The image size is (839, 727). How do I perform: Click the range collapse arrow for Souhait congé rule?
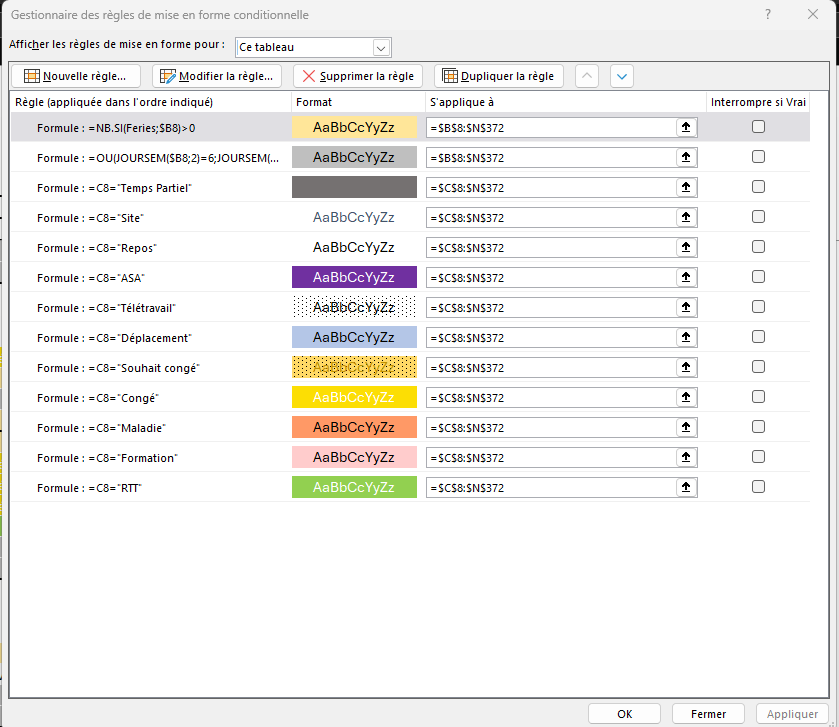(686, 367)
